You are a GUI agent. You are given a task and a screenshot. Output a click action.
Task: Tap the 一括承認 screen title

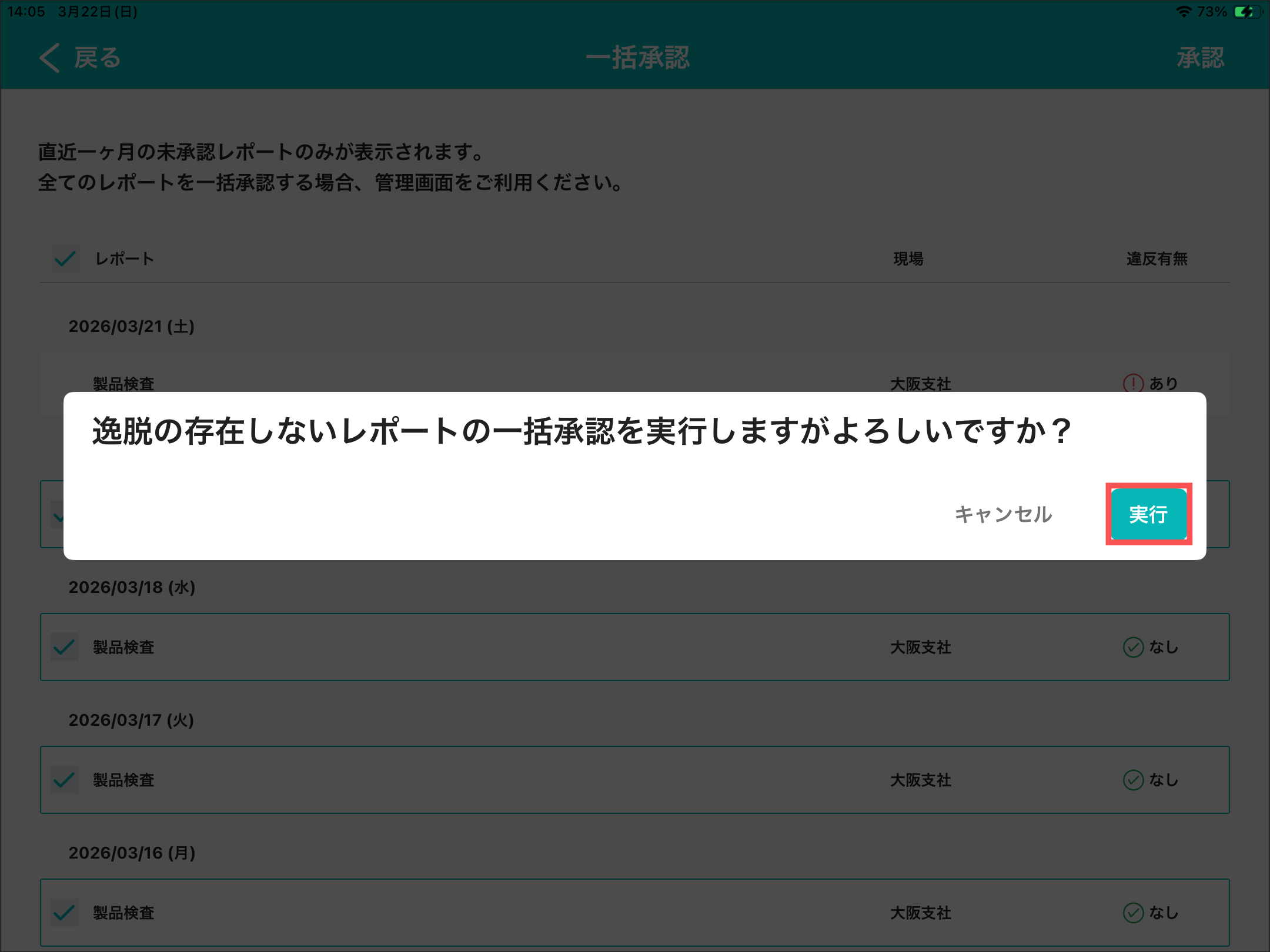click(x=637, y=58)
